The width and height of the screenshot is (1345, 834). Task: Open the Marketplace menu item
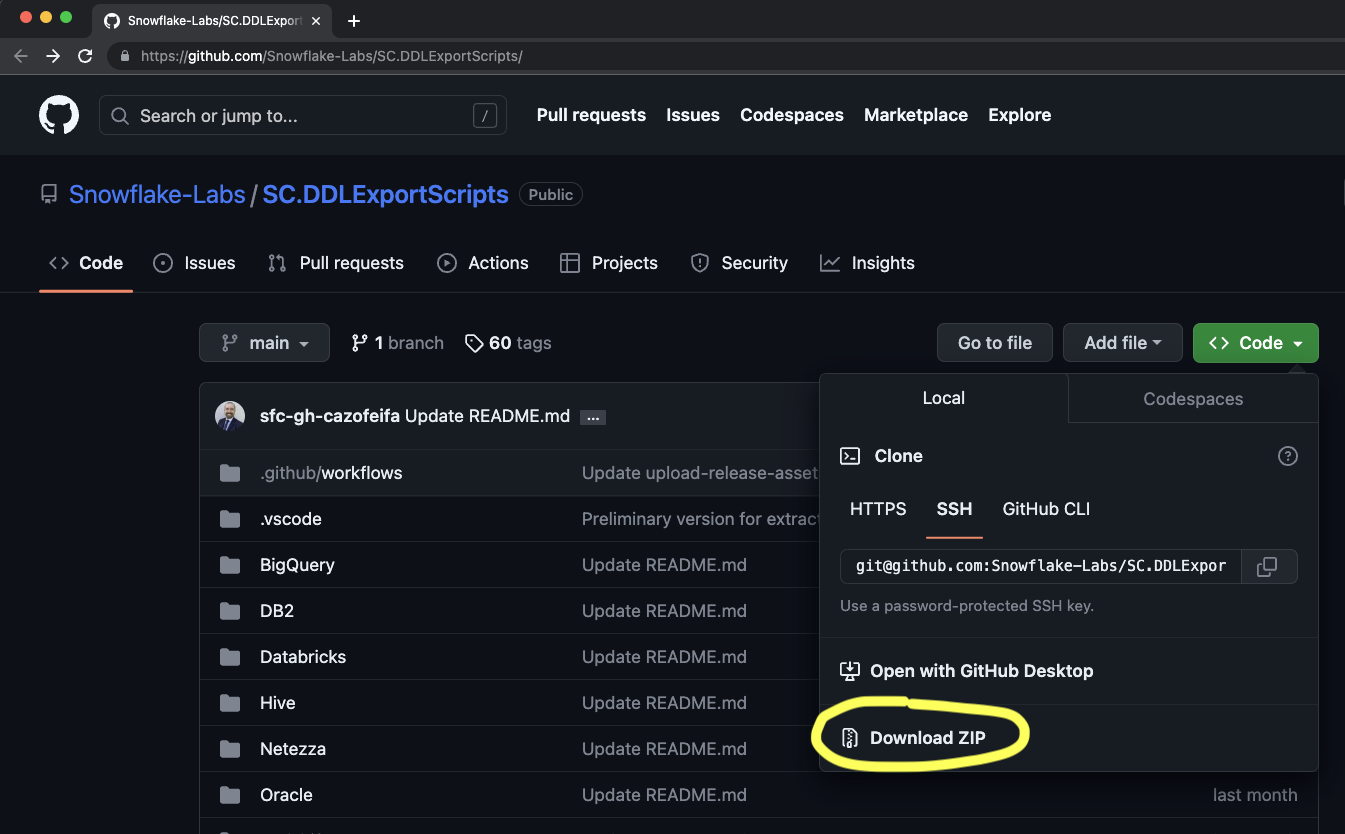click(x=915, y=114)
